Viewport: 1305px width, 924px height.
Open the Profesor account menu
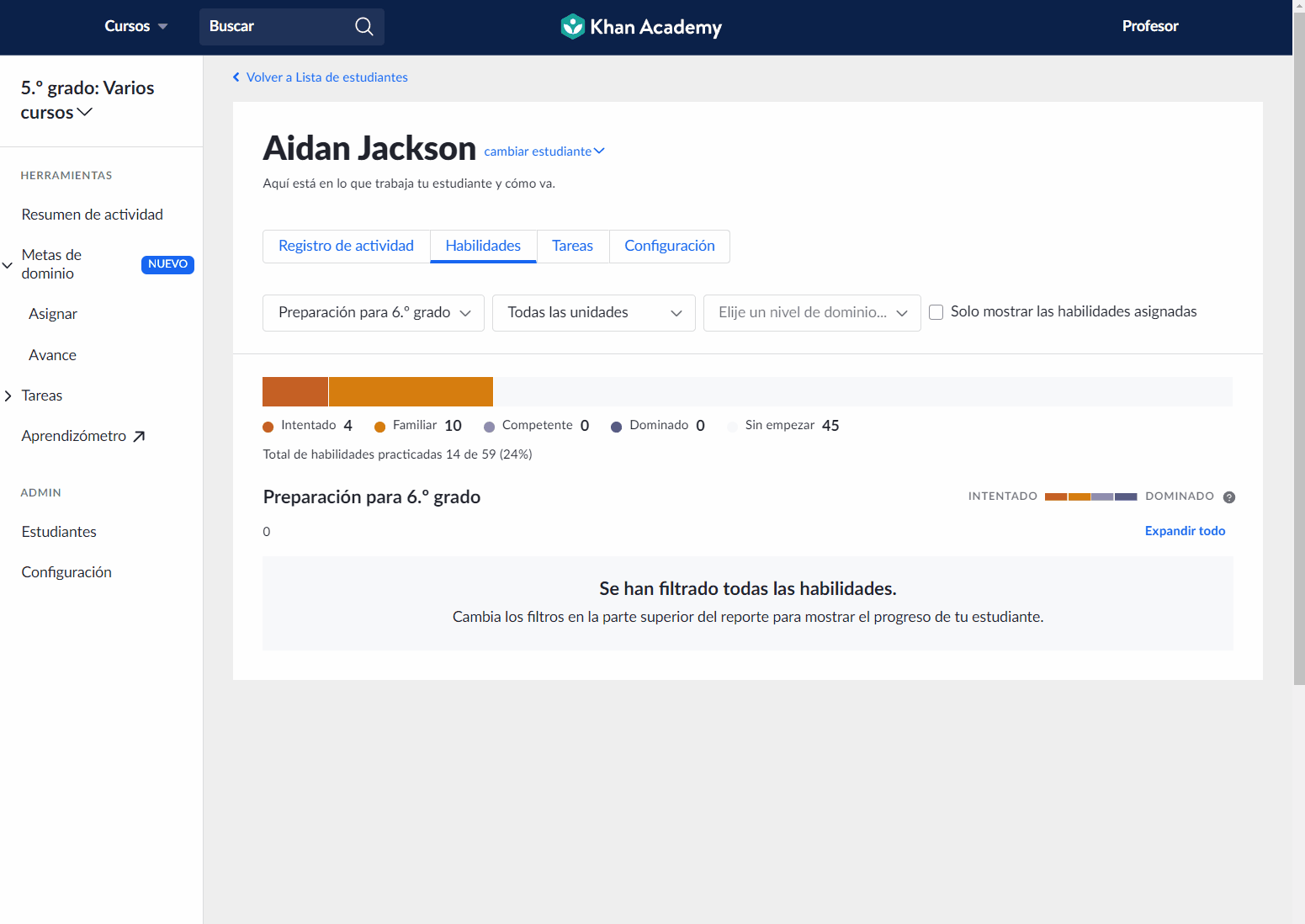(1149, 26)
